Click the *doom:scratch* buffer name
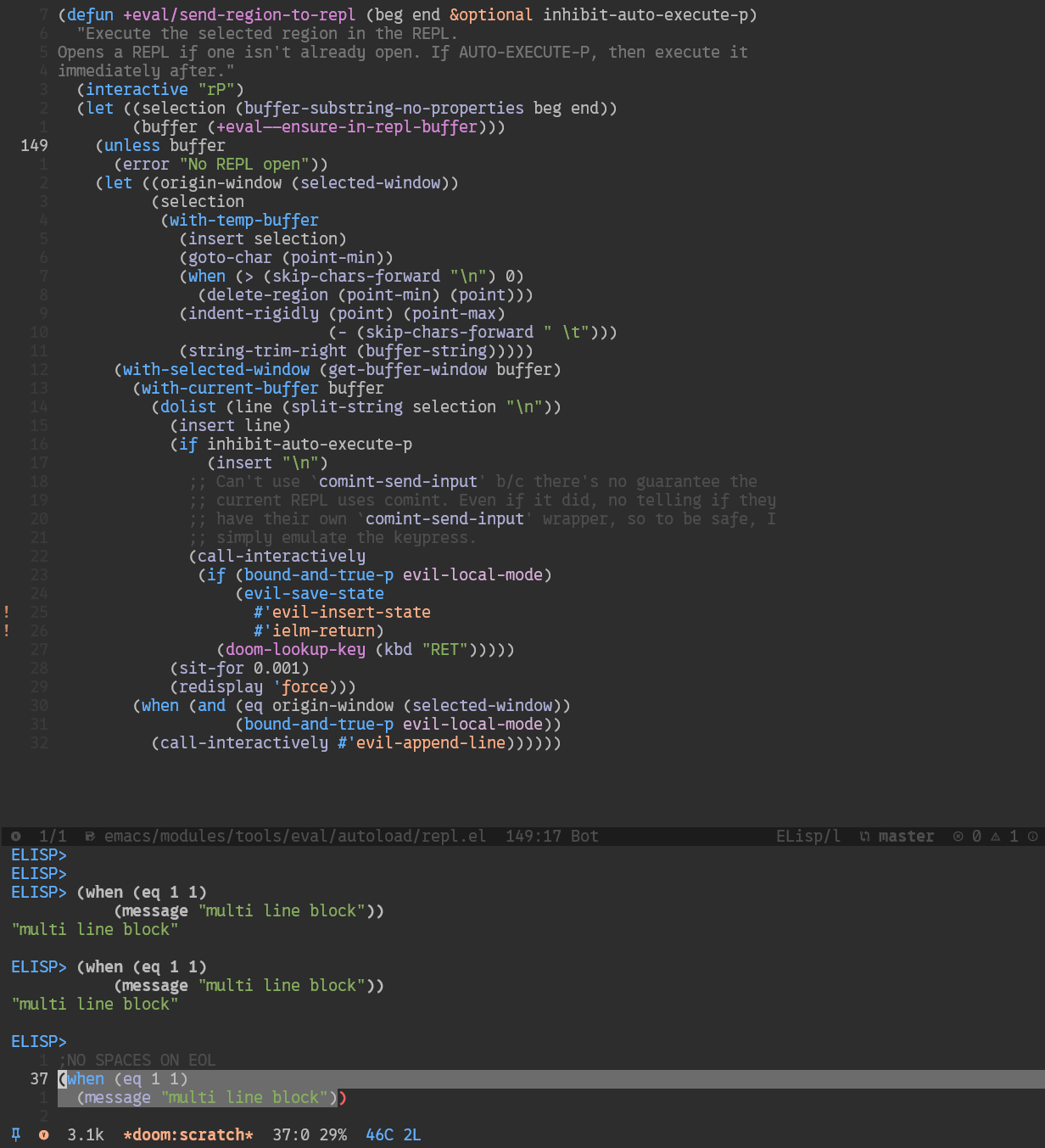This screenshot has width=1045, height=1148. [x=188, y=1134]
